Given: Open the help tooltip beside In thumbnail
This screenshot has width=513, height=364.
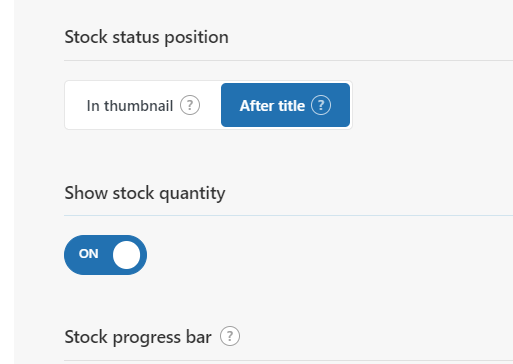Looking at the screenshot, I should point(190,105).
